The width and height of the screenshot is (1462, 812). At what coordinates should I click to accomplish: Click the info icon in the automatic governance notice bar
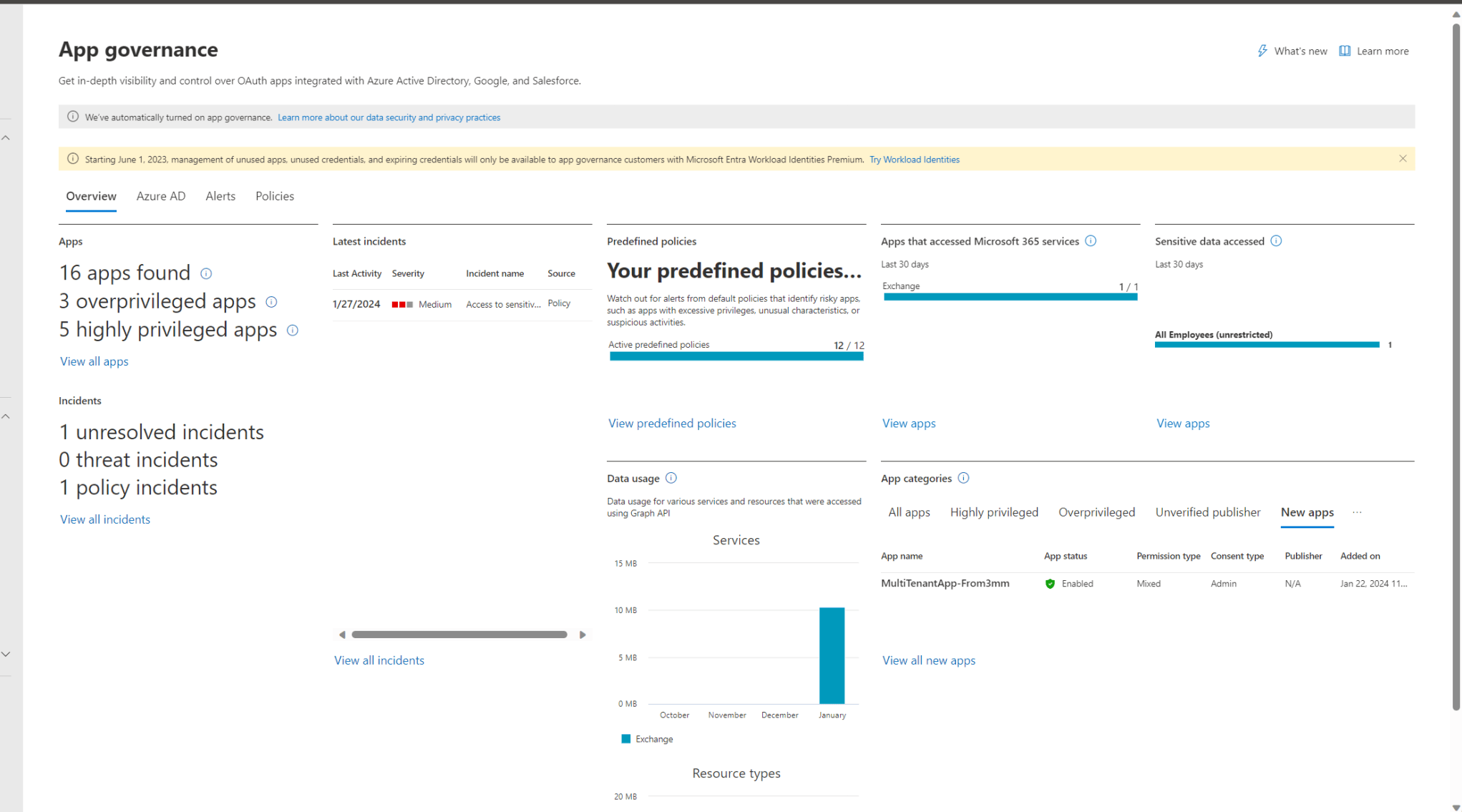coord(72,117)
